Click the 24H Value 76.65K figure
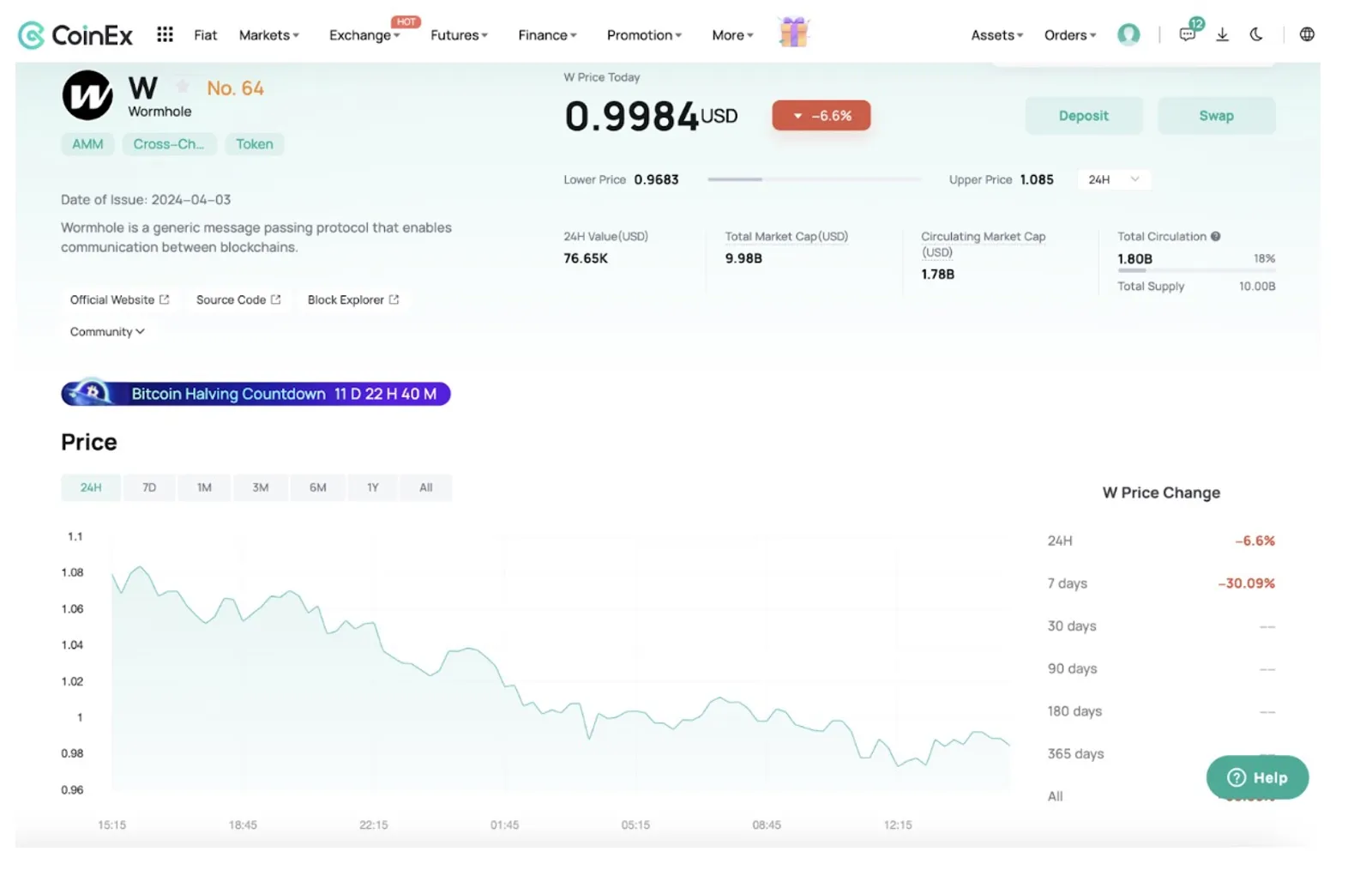 click(x=586, y=258)
